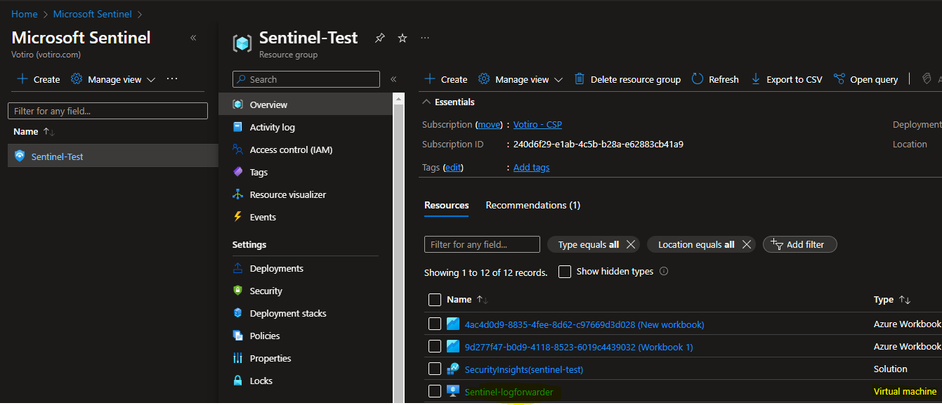
Task: Sort resources by Type column
Action: [x=892, y=299]
